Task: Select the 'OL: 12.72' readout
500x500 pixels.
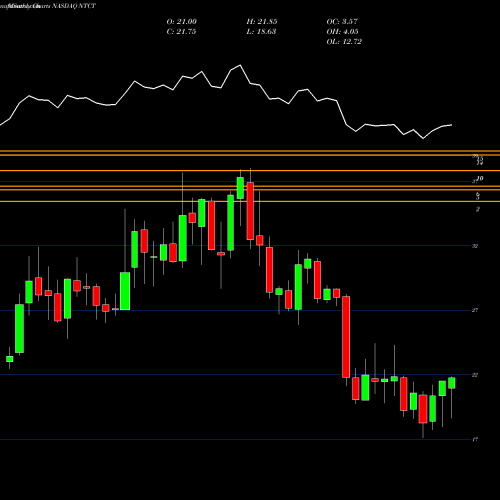Action: (x=344, y=42)
